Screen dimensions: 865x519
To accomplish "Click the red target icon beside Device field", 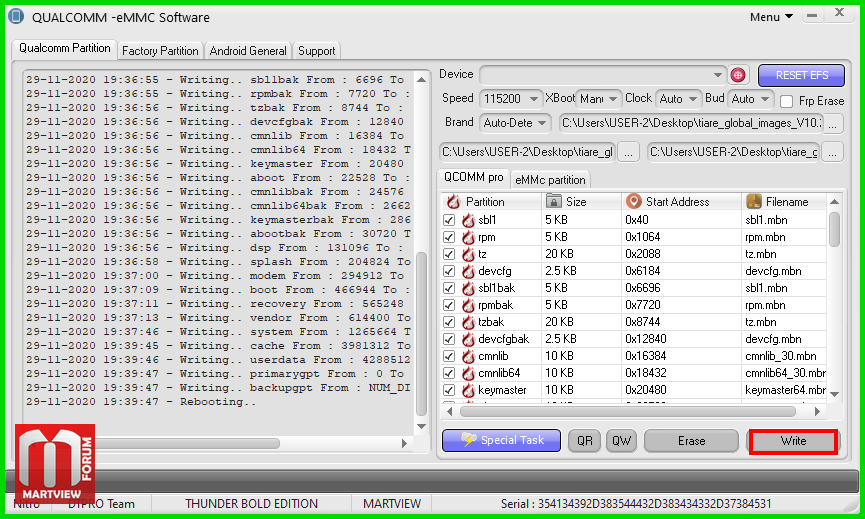I will coord(738,74).
